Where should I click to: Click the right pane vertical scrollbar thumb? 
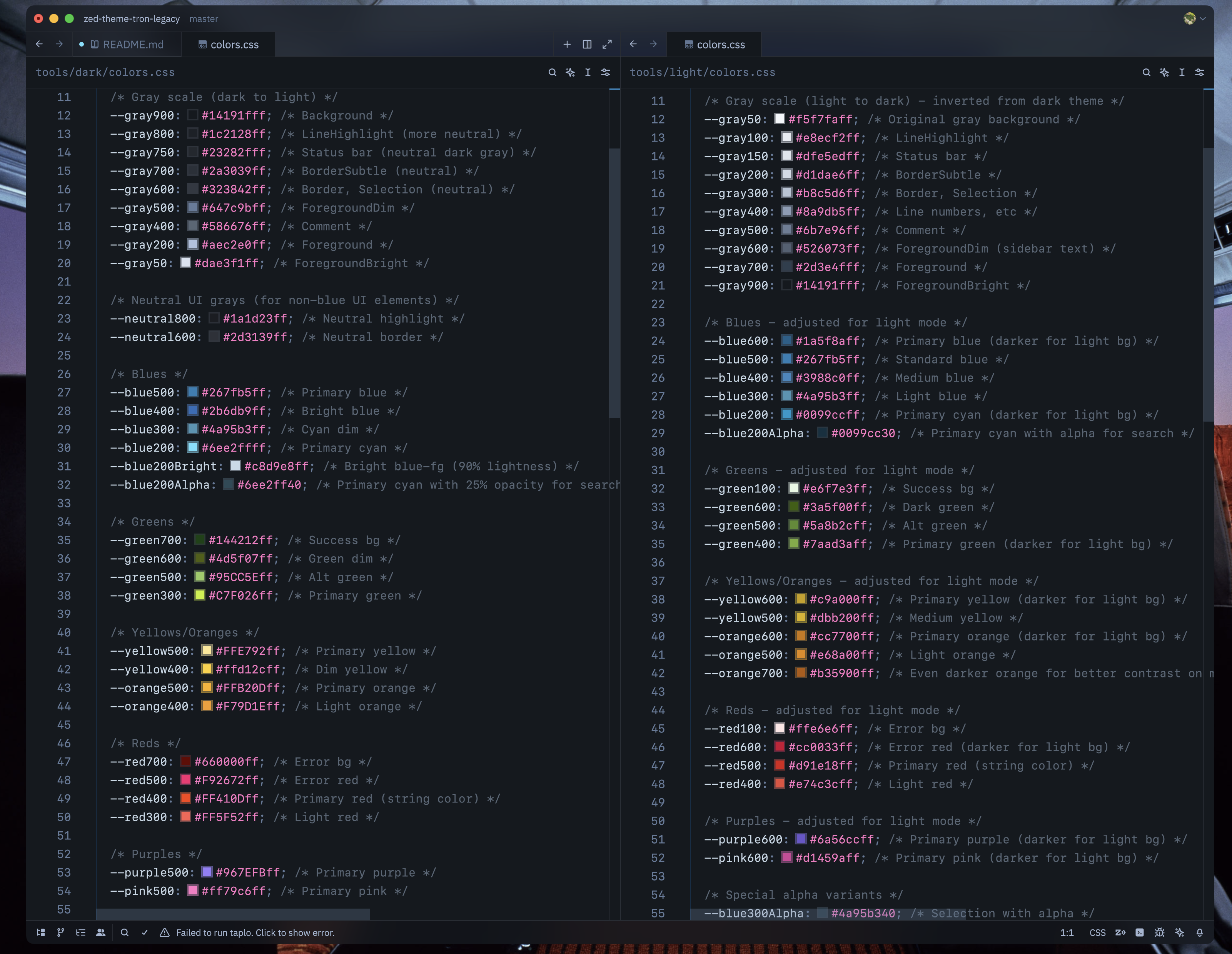1208,284
